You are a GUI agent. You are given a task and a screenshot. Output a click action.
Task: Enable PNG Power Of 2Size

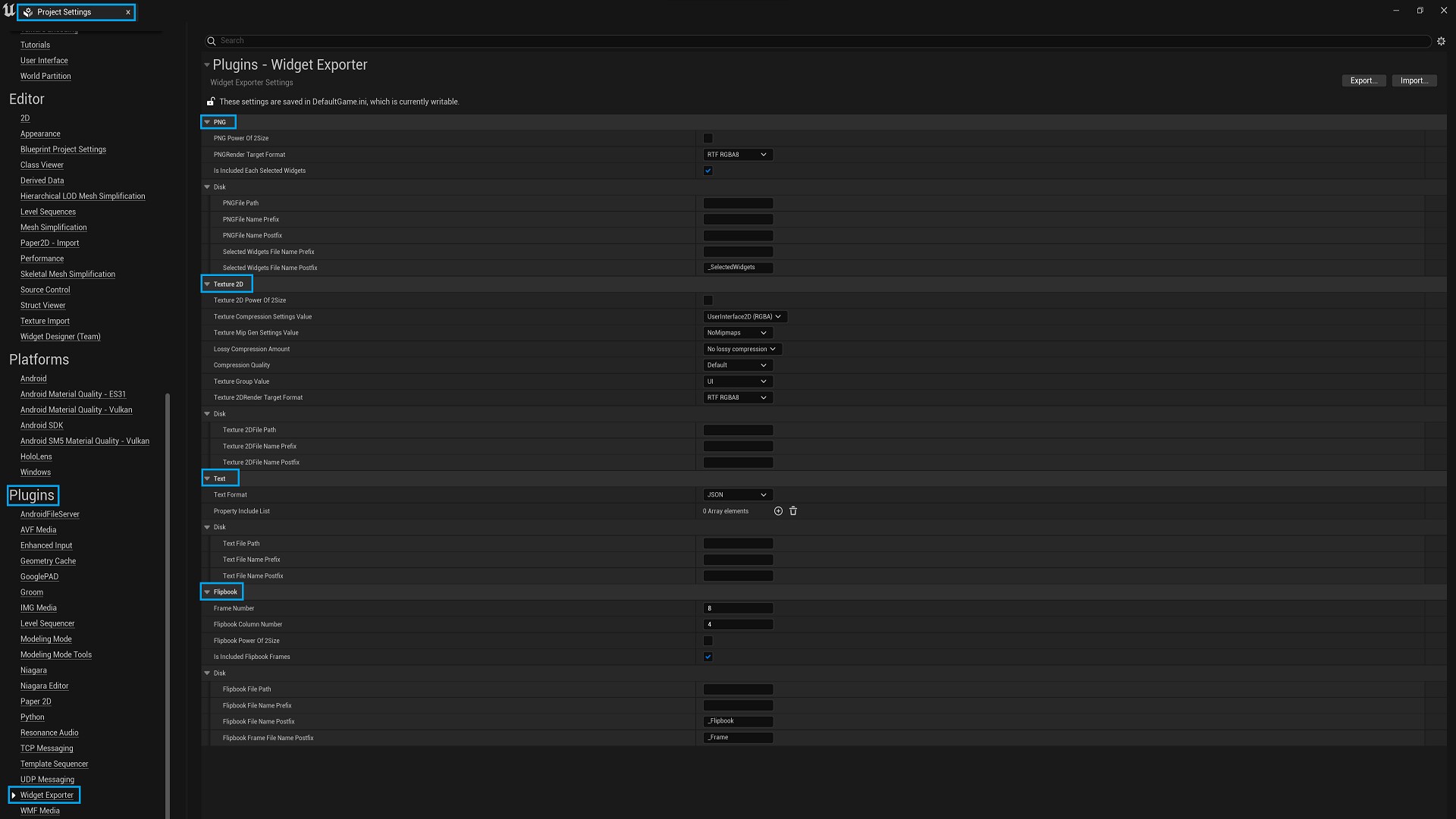(x=708, y=138)
